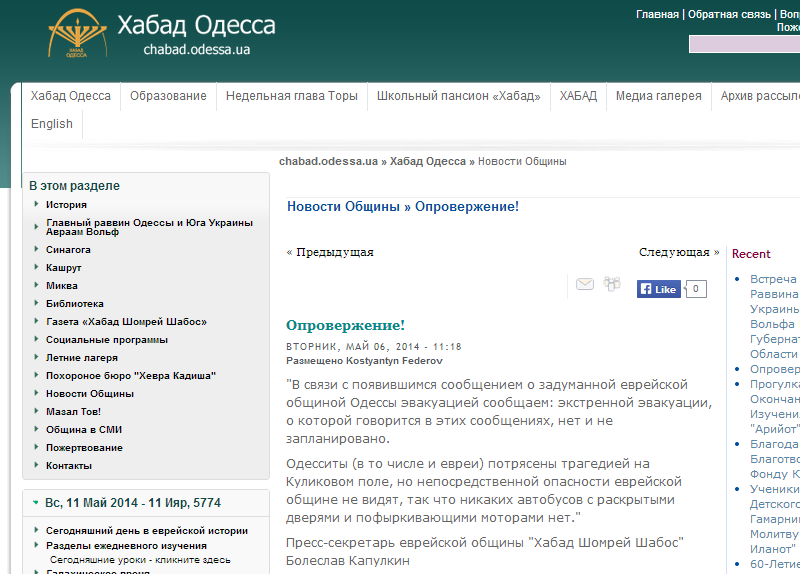The image size is (800, 574).
Task: Click the Chabad Odessa menorah logo
Action: click(78, 33)
